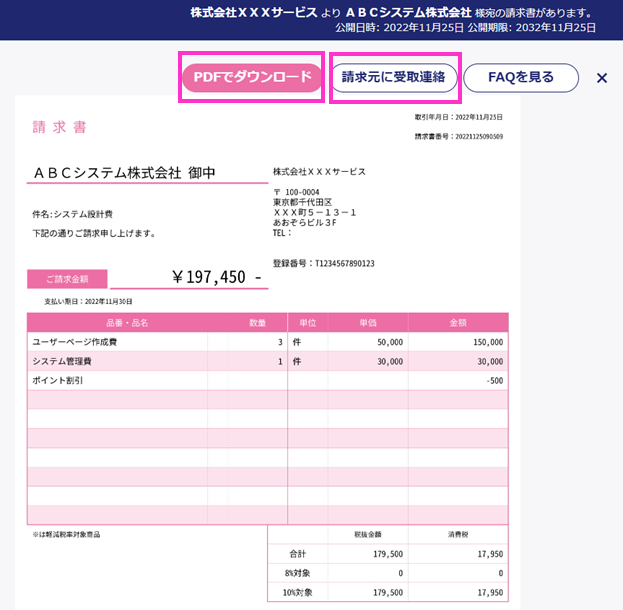Viewport: 623px width, 610px height.
Task: Click the ABCシステム株式会社 御中 recipient name
Action: pyautogui.click(x=124, y=173)
